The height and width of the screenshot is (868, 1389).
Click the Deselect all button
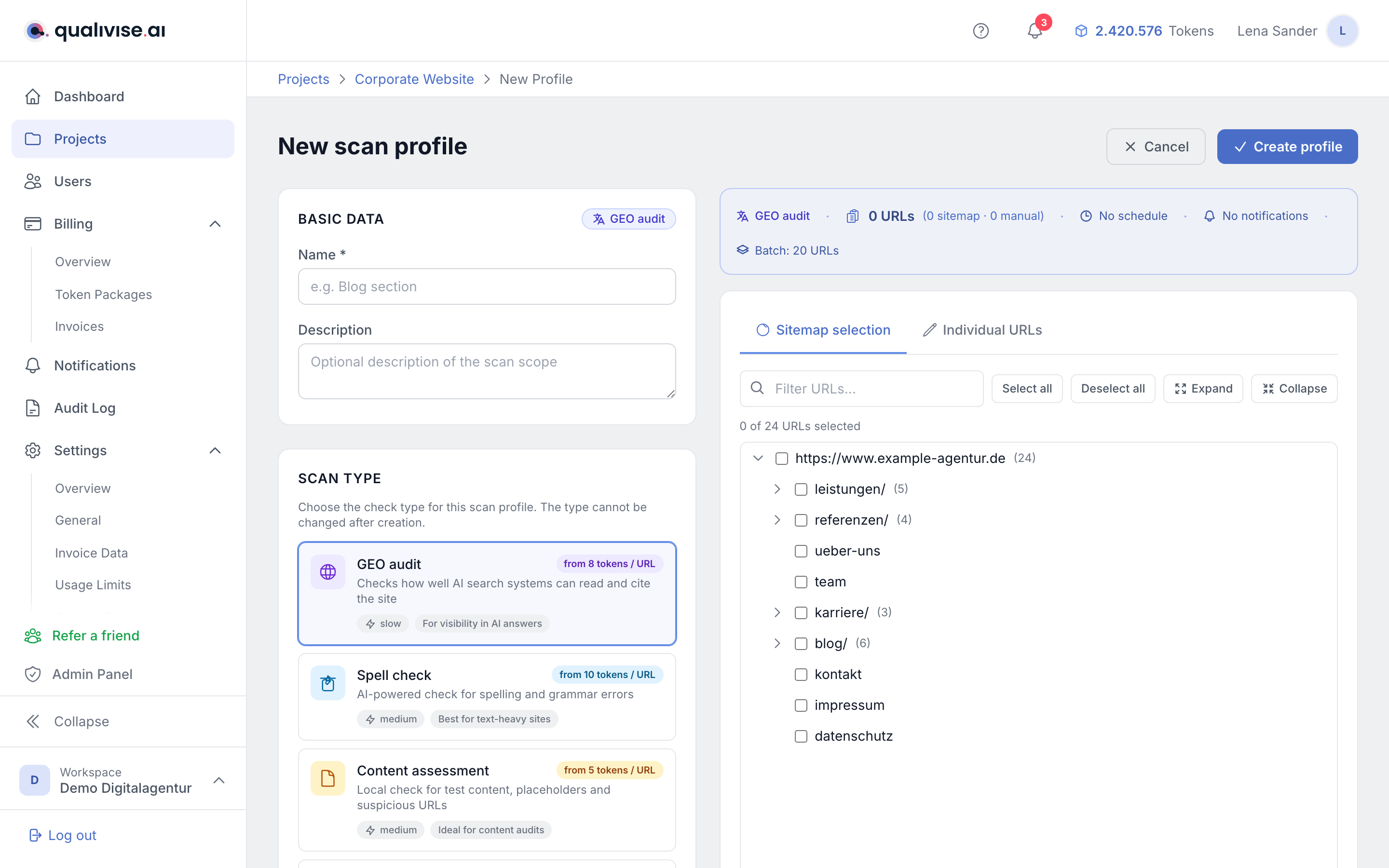pos(1112,389)
